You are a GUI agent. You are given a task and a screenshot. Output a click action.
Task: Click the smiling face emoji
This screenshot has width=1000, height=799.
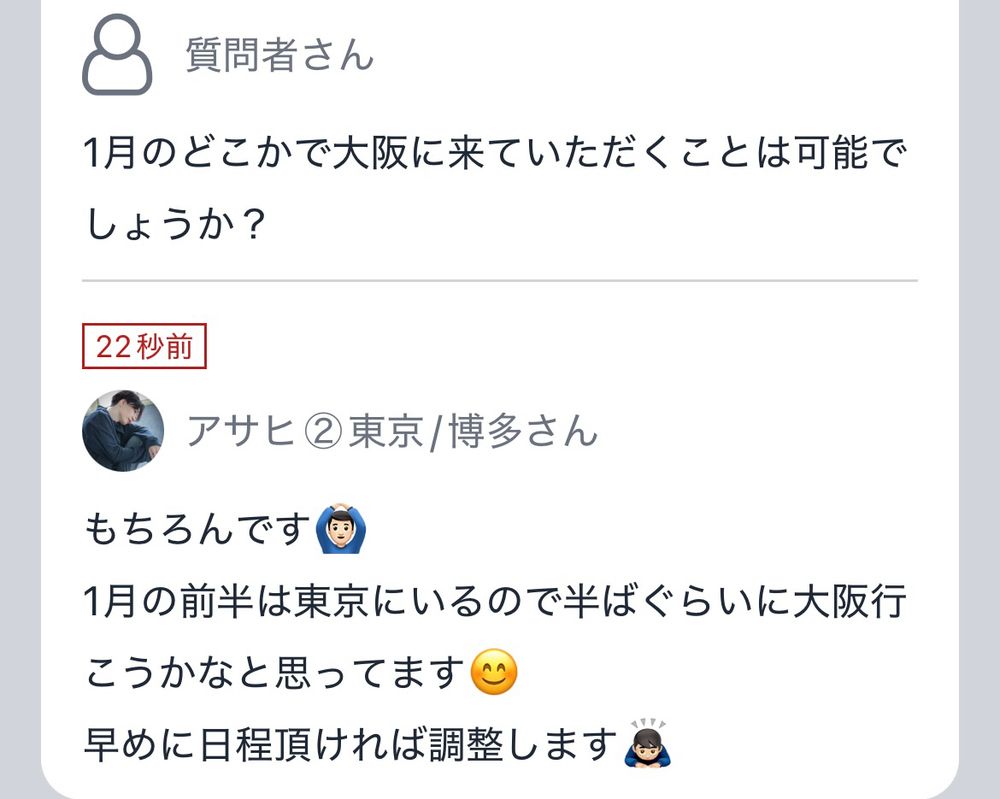point(494,672)
